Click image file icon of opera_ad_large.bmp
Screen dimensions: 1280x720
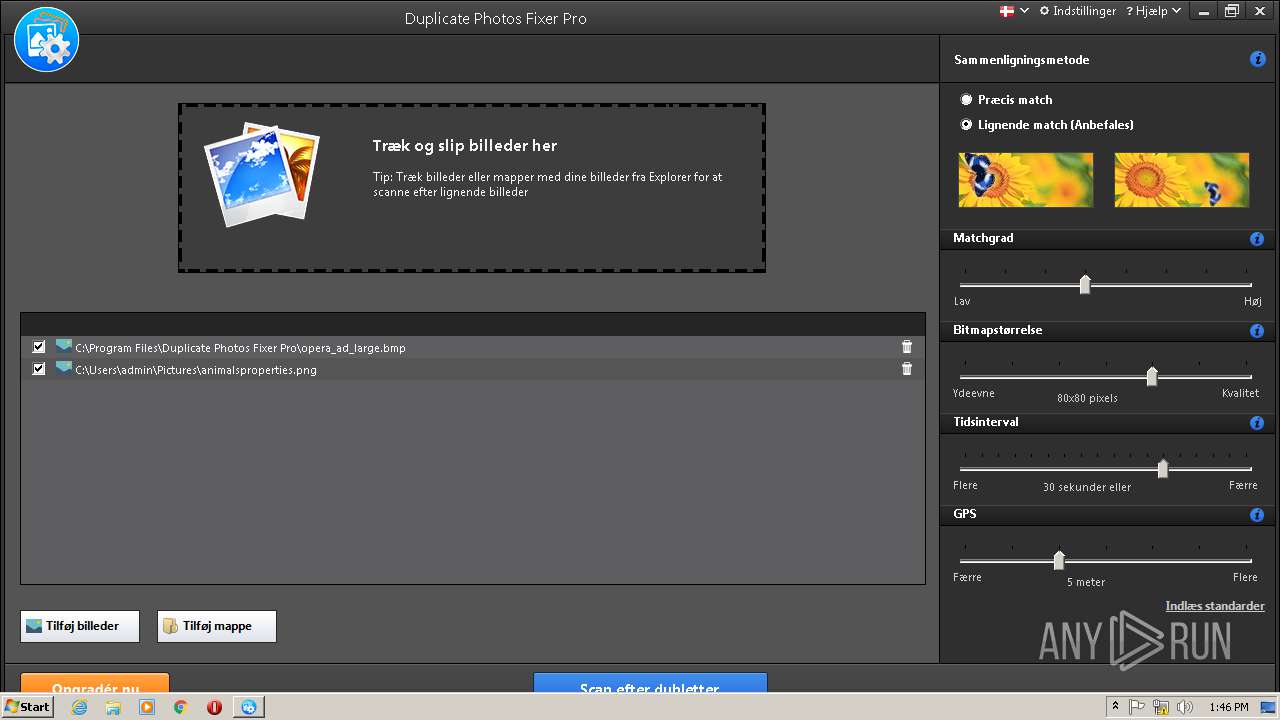pos(64,346)
